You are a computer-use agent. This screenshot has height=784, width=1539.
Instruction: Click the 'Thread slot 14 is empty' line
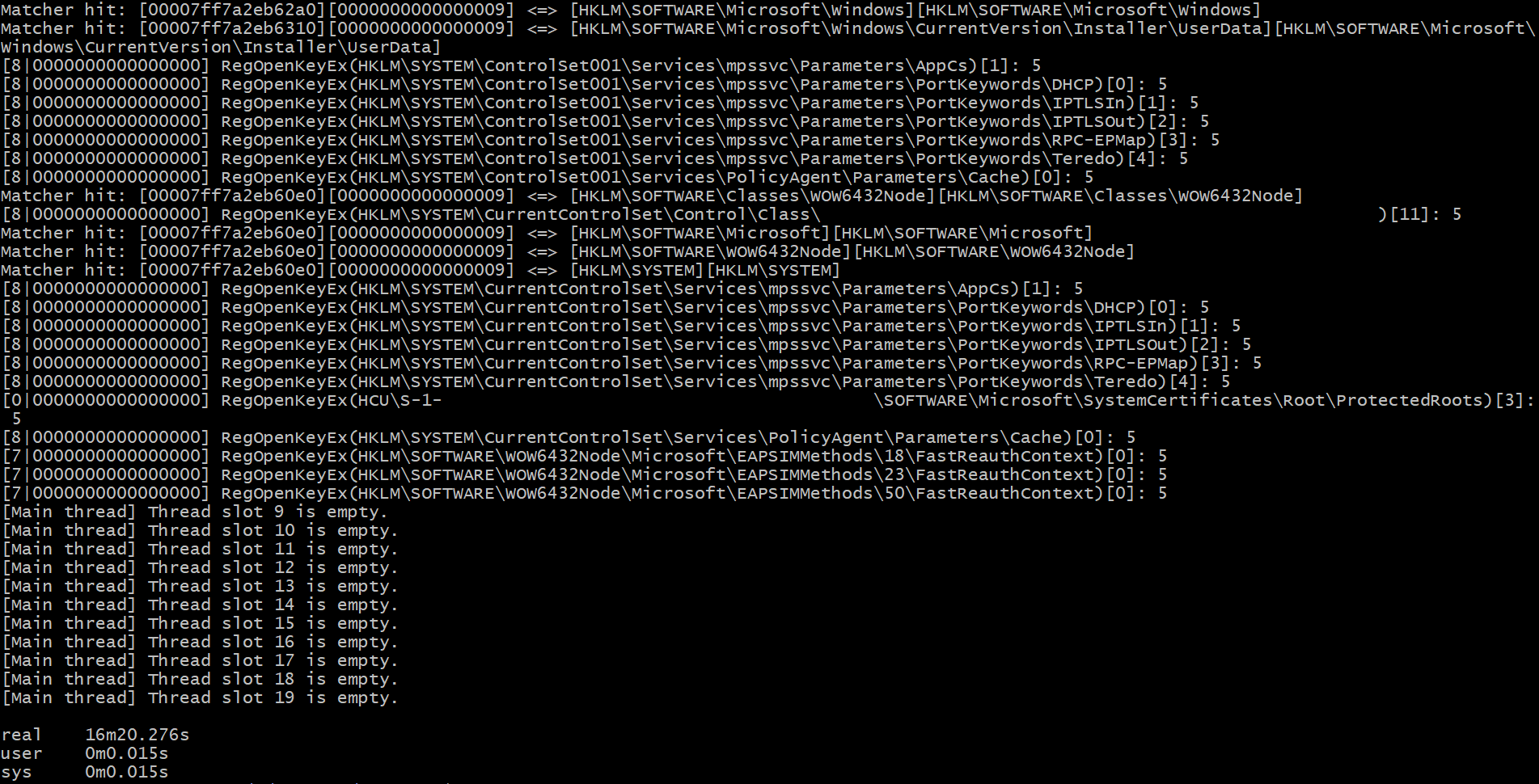(x=200, y=605)
